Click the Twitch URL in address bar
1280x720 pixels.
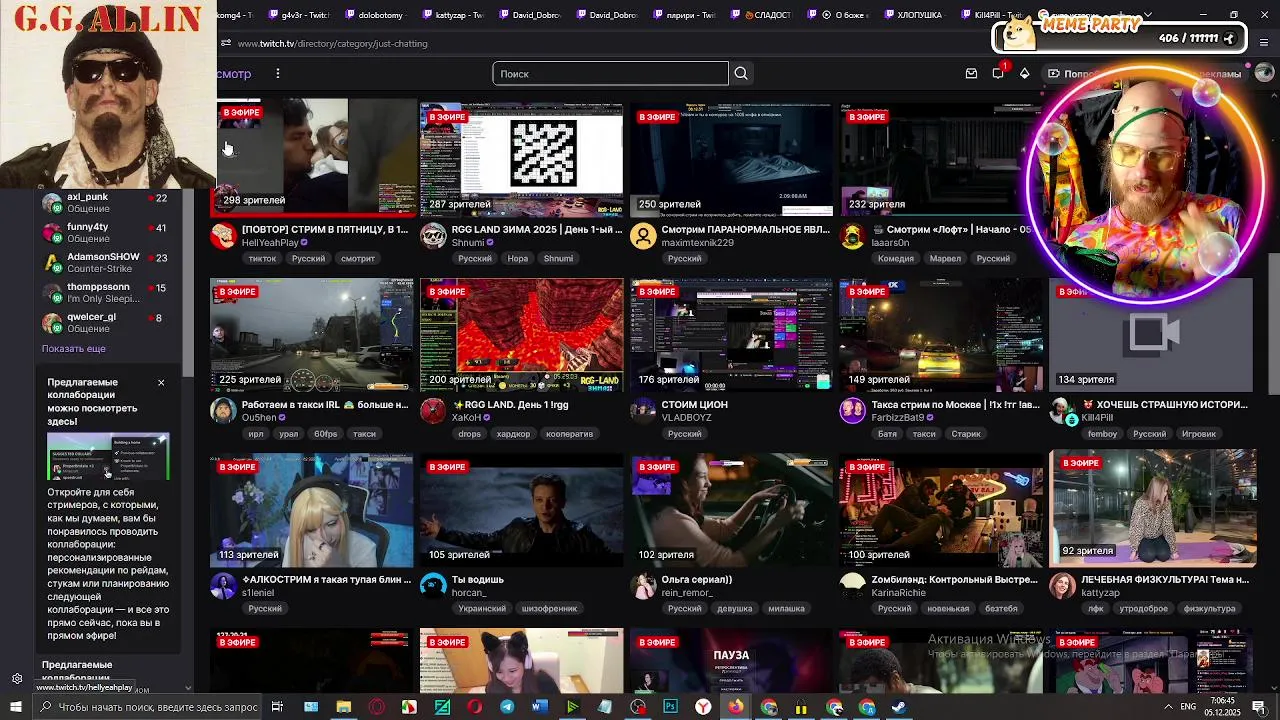[x=332, y=43]
